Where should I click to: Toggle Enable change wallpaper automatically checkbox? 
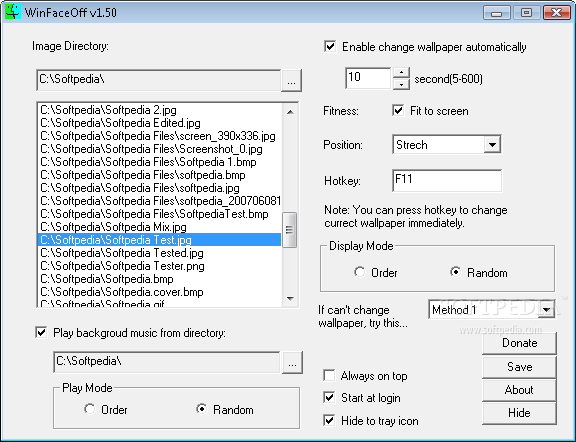click(x=330, y=47)
